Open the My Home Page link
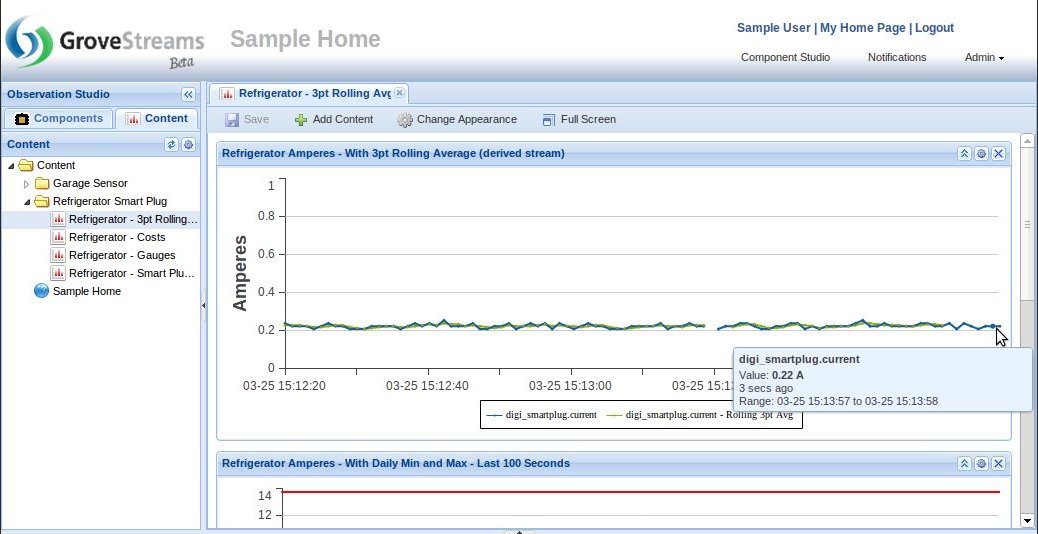 862,28
